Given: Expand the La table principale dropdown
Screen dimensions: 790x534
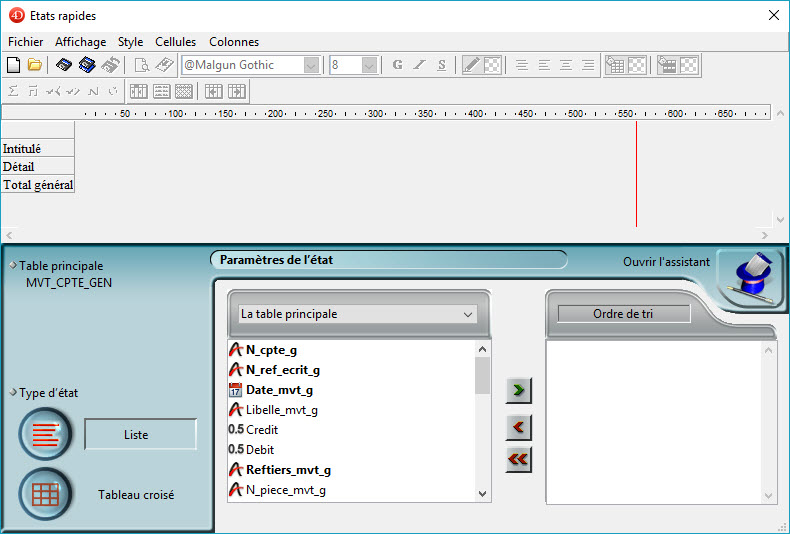Looking at the screenshot, I should pyautogui.click(x=468, y=314).
